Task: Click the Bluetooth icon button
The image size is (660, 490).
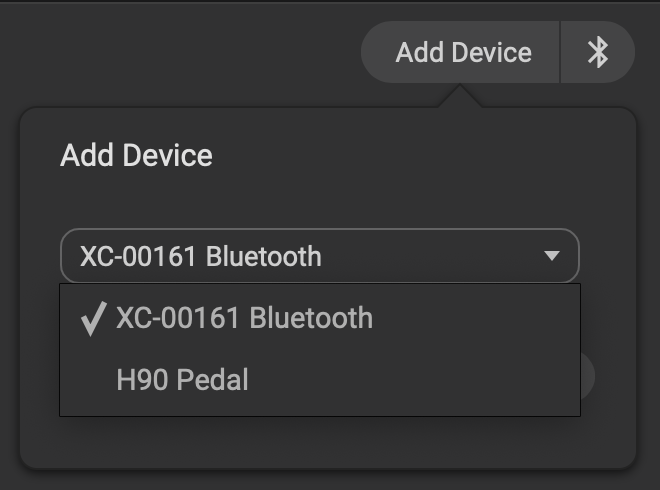Action: (598, 52)
